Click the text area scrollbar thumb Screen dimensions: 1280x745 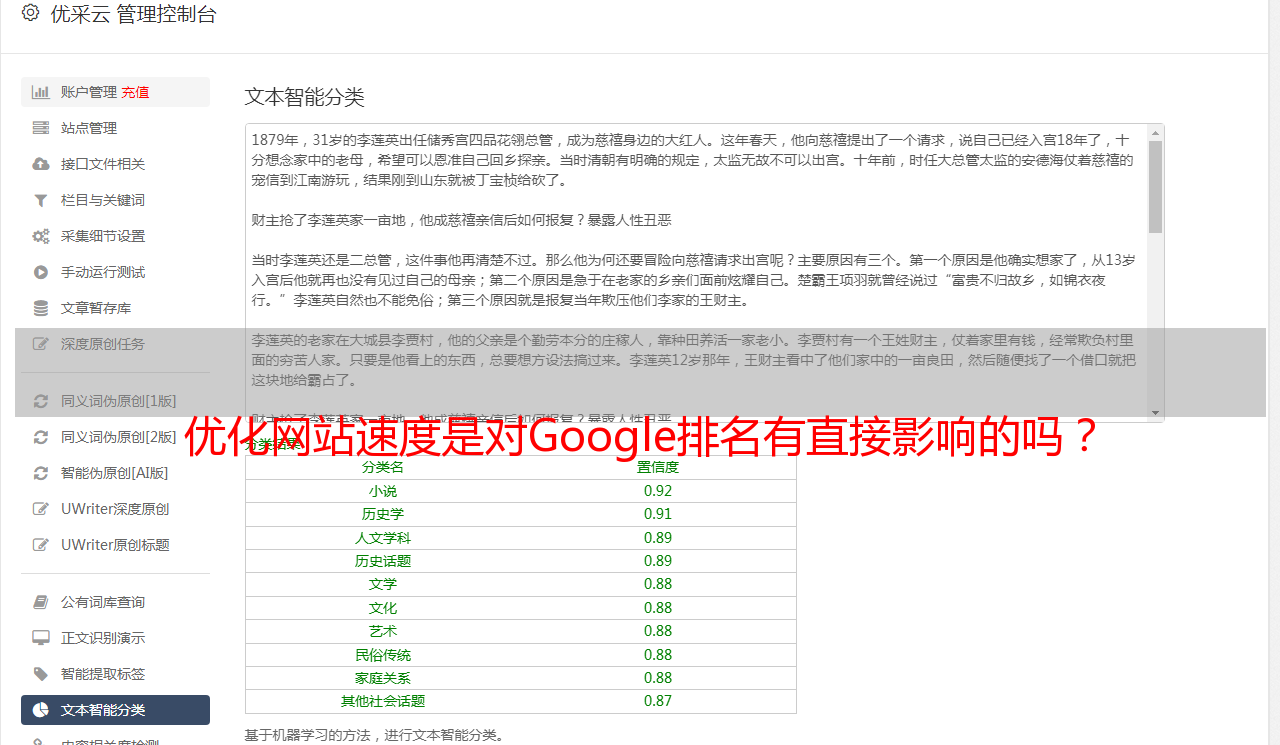(1155, 186)
